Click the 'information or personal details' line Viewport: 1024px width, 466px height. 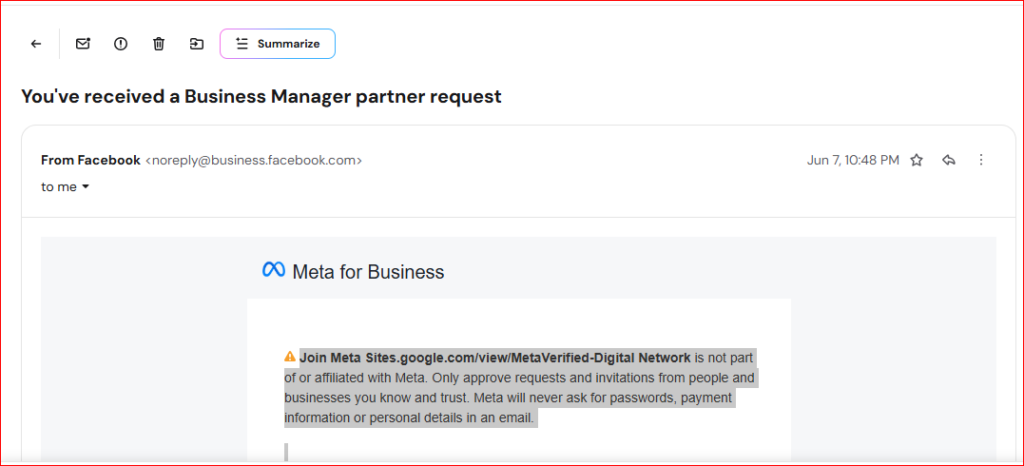pos(409,419)
